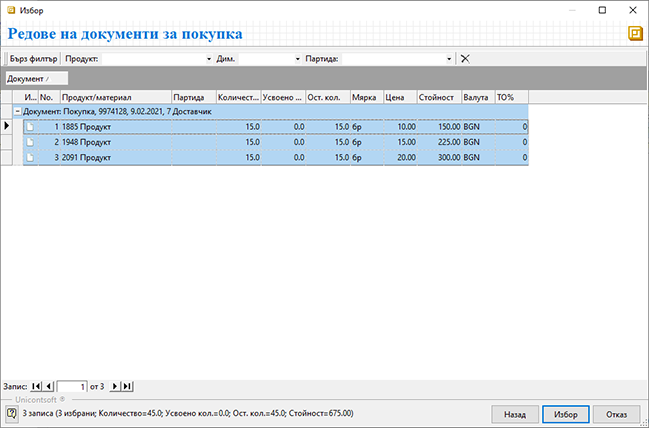The height and width of the screenshot is (428, 649).
Task: Click the document icon for row 1948 Продукт
Action: click(30, 142)
